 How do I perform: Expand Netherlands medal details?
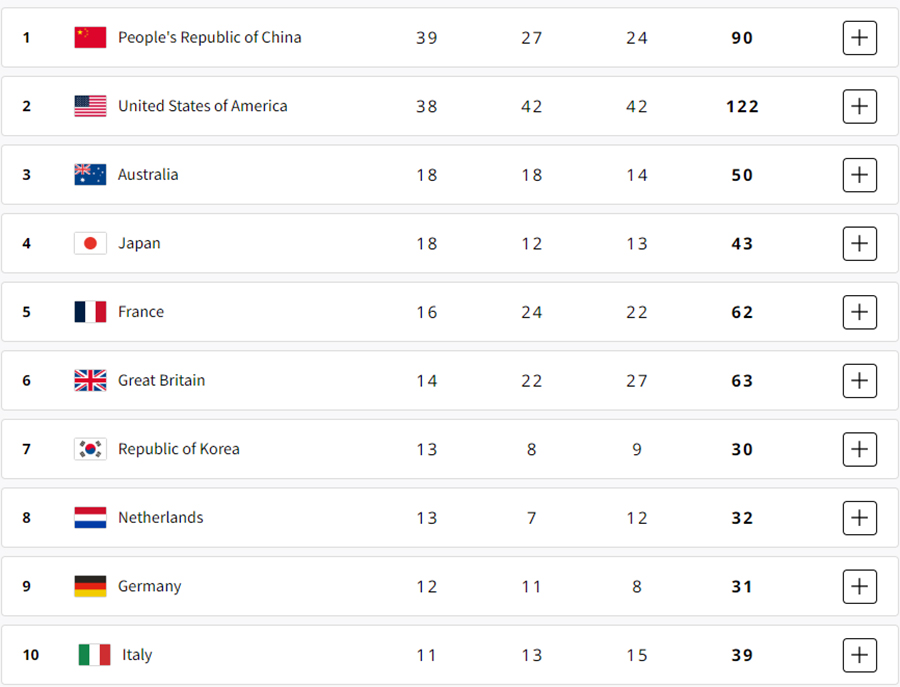point(859,518)
